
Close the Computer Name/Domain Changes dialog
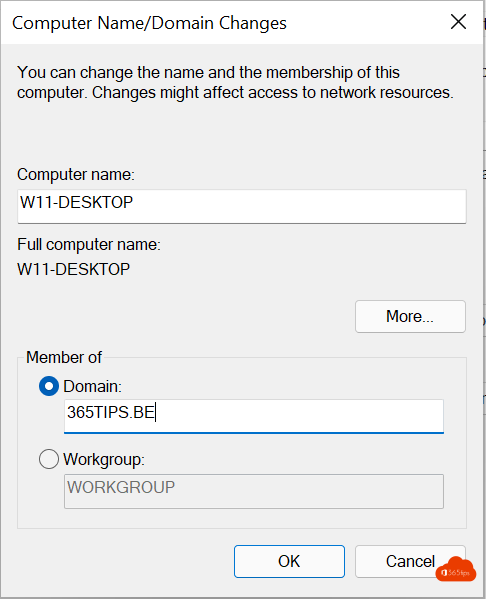coord(458,22)
